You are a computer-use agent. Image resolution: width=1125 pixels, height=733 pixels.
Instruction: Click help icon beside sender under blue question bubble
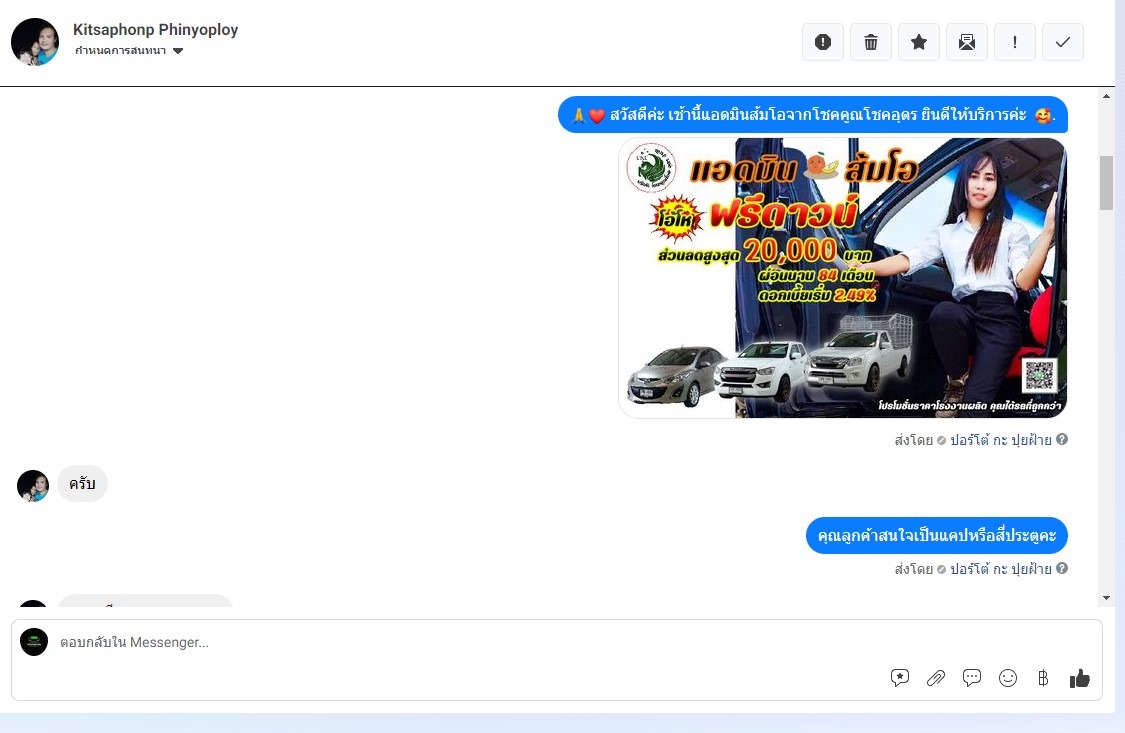[x=1062, y=568]
